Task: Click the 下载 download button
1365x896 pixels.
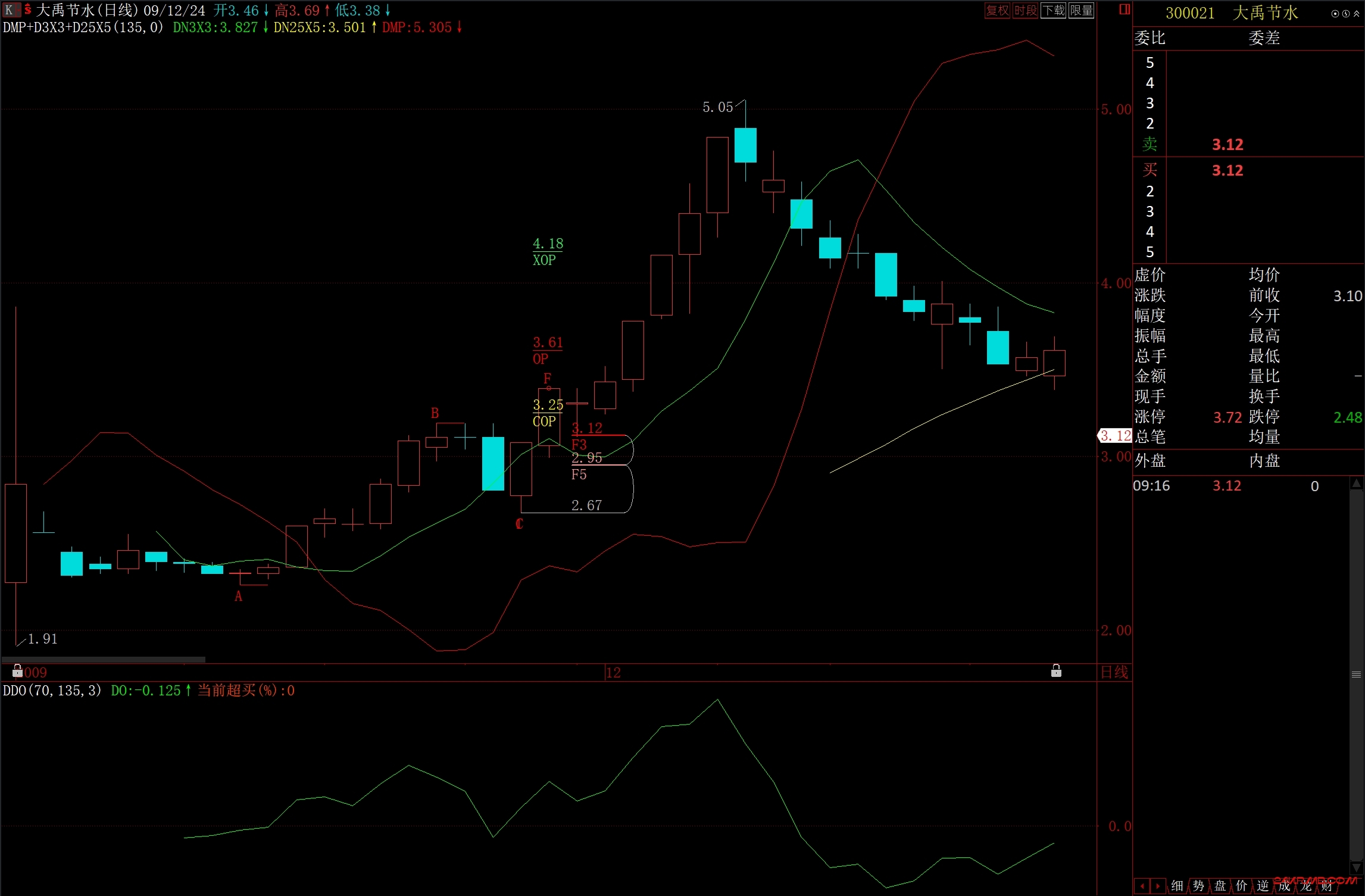Action: tap(1053, 10)
